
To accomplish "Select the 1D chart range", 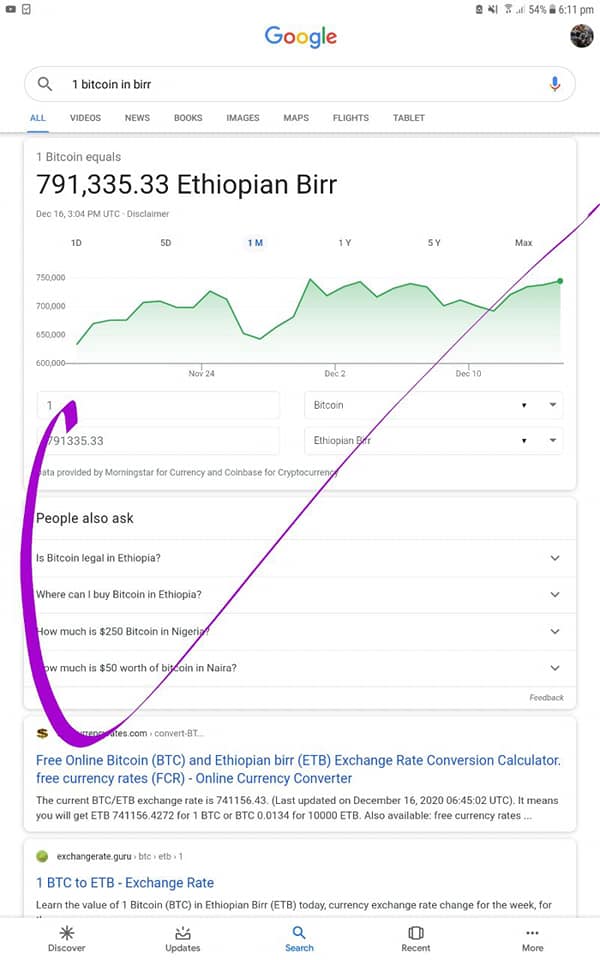I will (76, 243).
